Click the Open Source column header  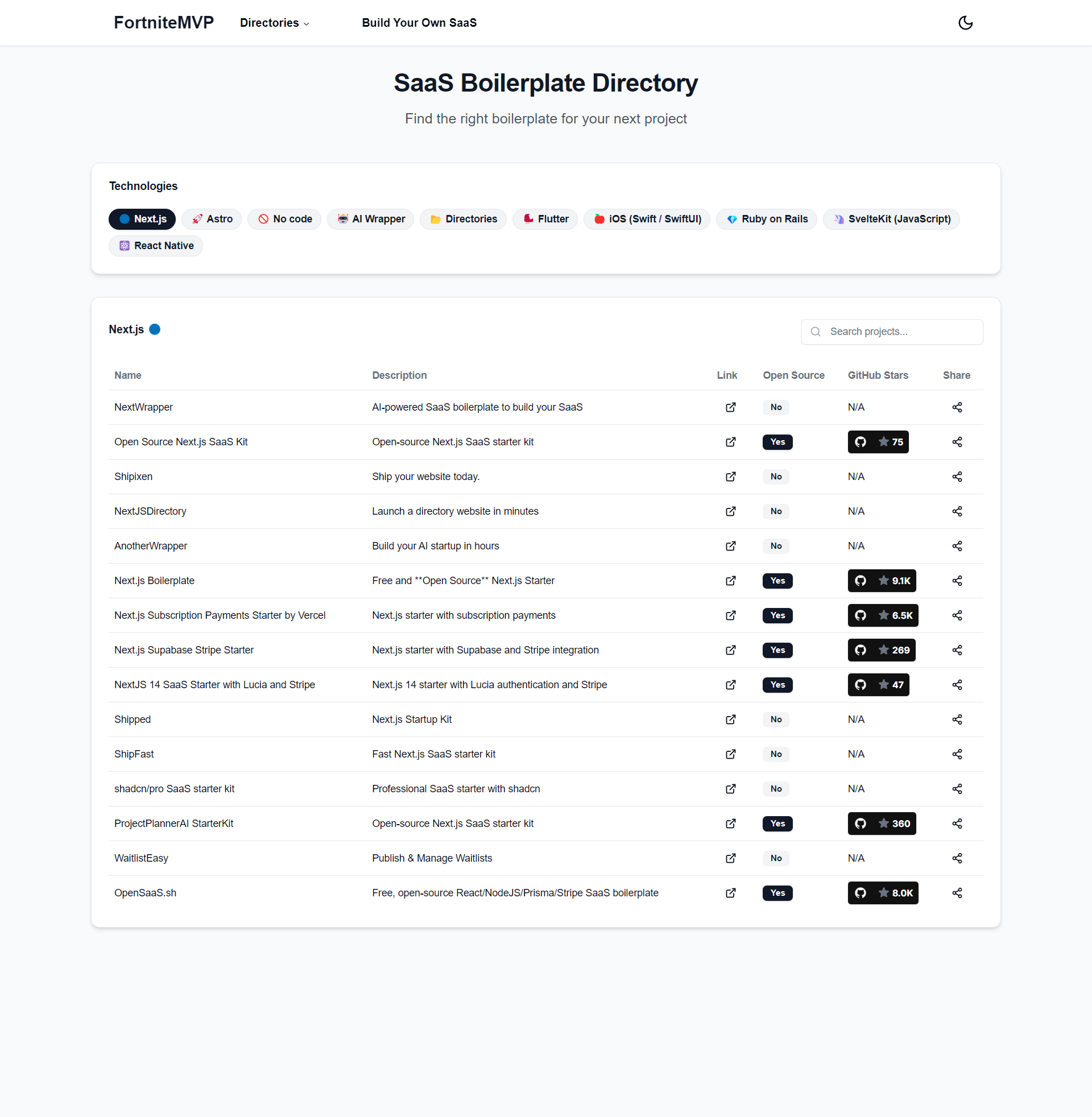794,375
